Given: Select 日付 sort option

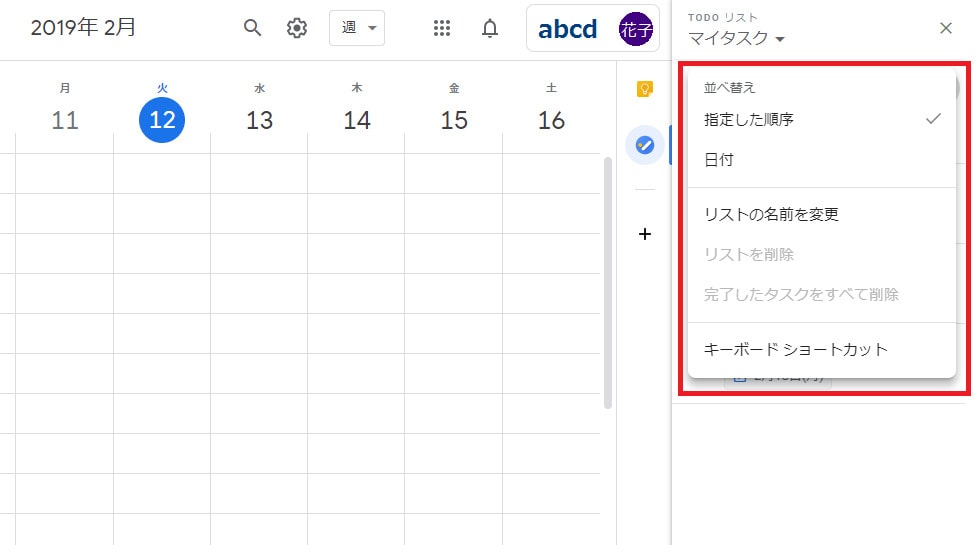Looking at the screenshot, I should (x=719, y=160).
